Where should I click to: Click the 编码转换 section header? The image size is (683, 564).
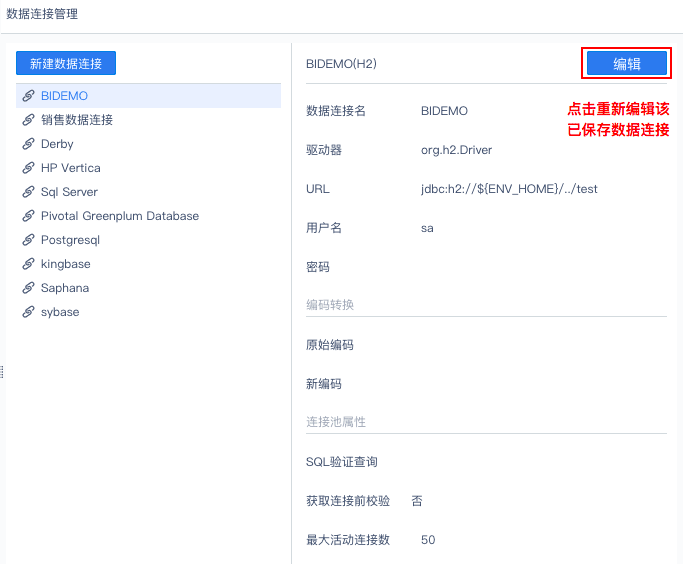pos(330,305)
